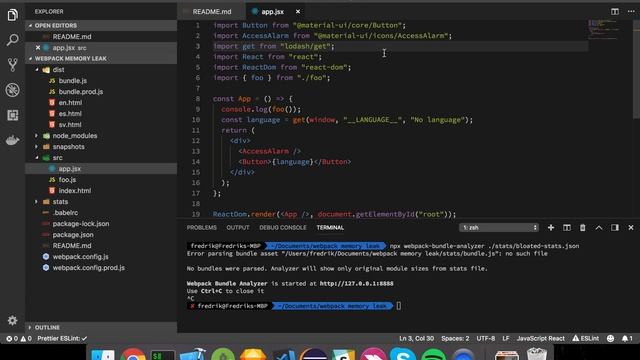Split the editor to the right
This screenshot has width=640, height=360.
point(615,11)
